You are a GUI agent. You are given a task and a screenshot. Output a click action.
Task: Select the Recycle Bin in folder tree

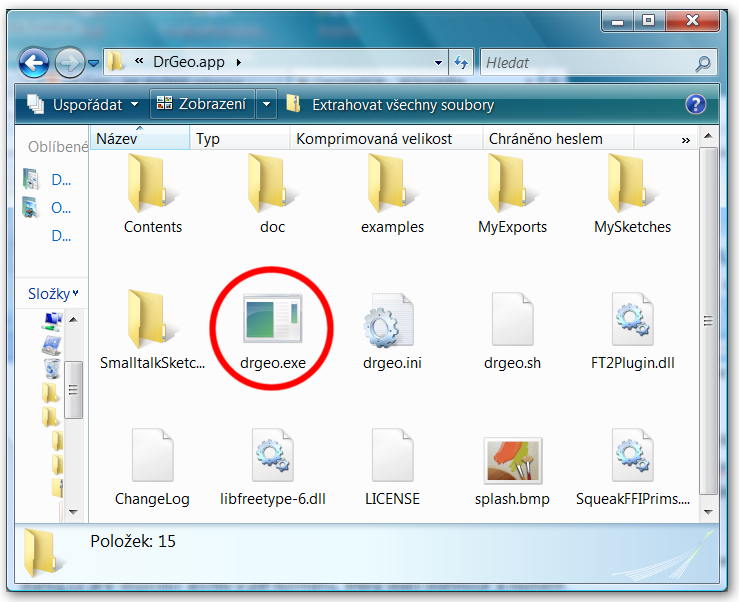coord(52,368)
